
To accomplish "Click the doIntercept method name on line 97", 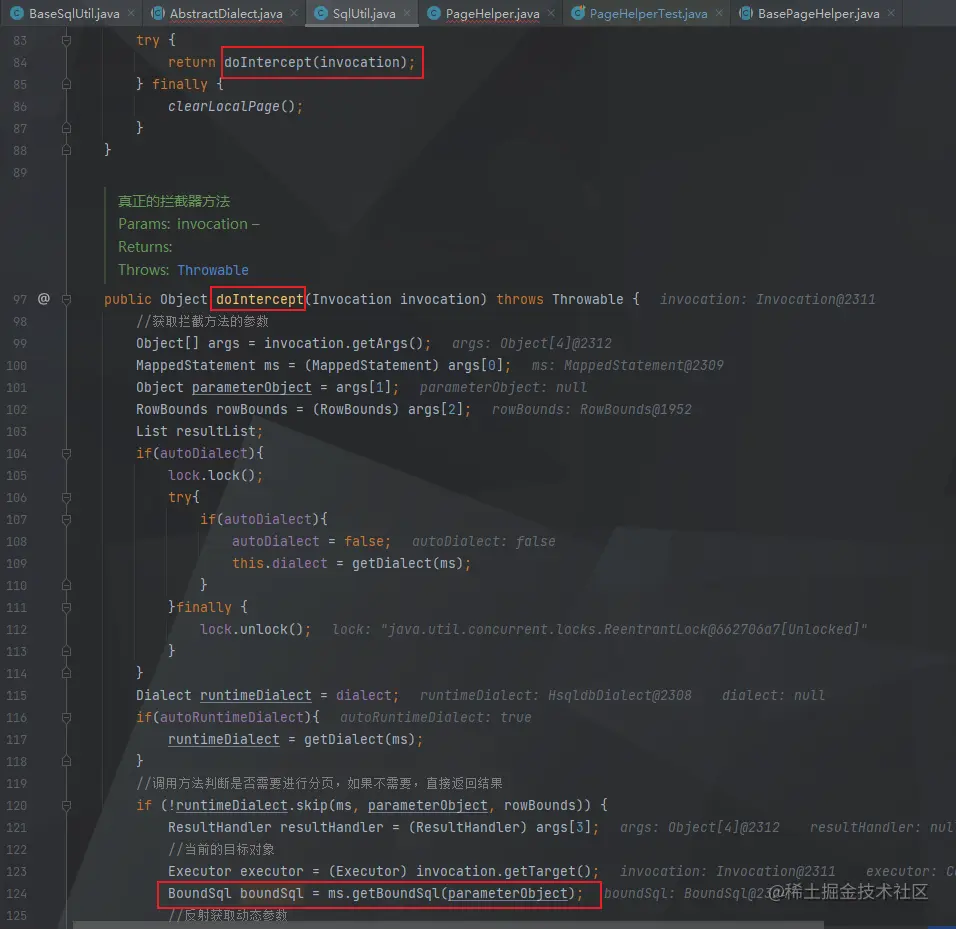I will (x=259, y=299).
